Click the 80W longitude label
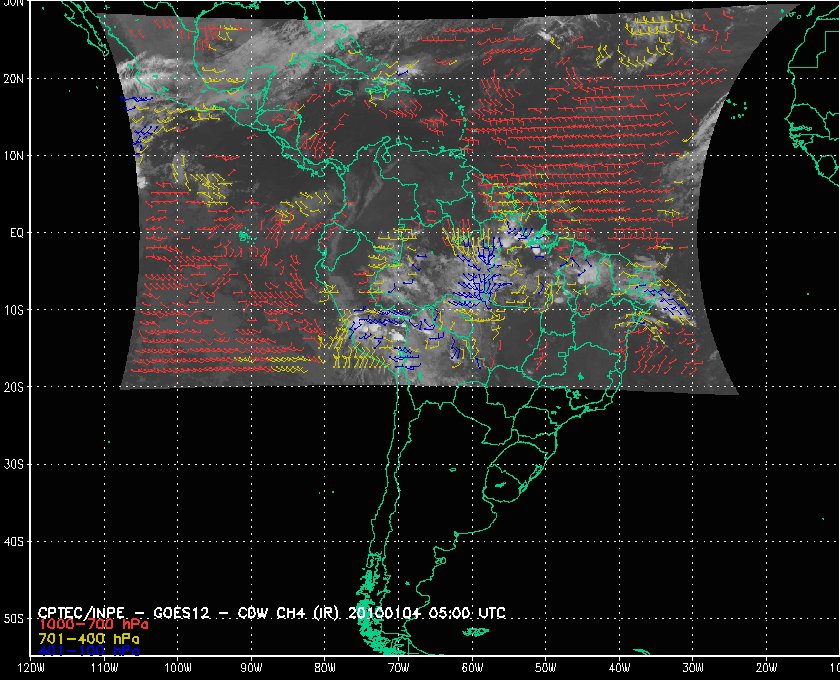Image resolution: width=840 pixels, height=680 pixels. tap(324, 669)
